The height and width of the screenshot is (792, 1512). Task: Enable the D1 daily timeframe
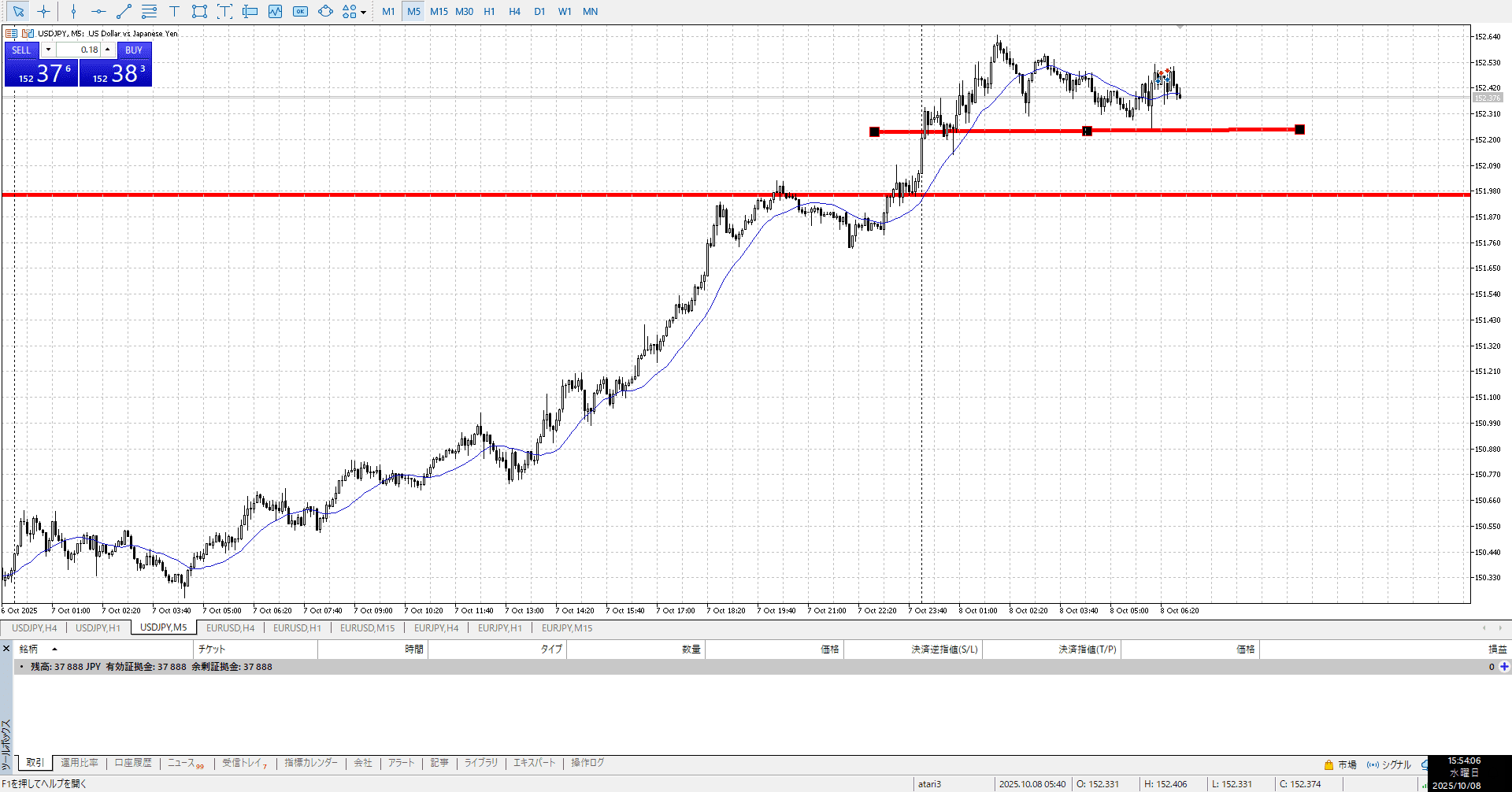pos(539,11)
